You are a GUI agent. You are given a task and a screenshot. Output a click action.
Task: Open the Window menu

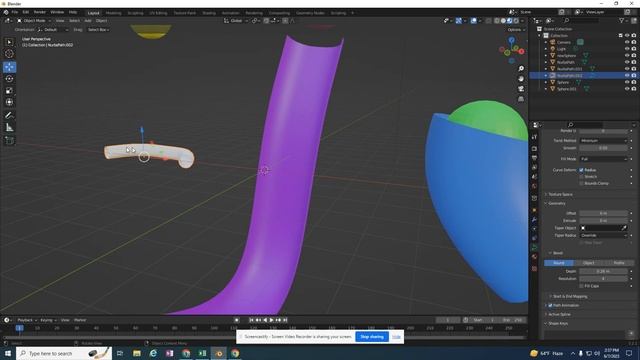(57, 12)
